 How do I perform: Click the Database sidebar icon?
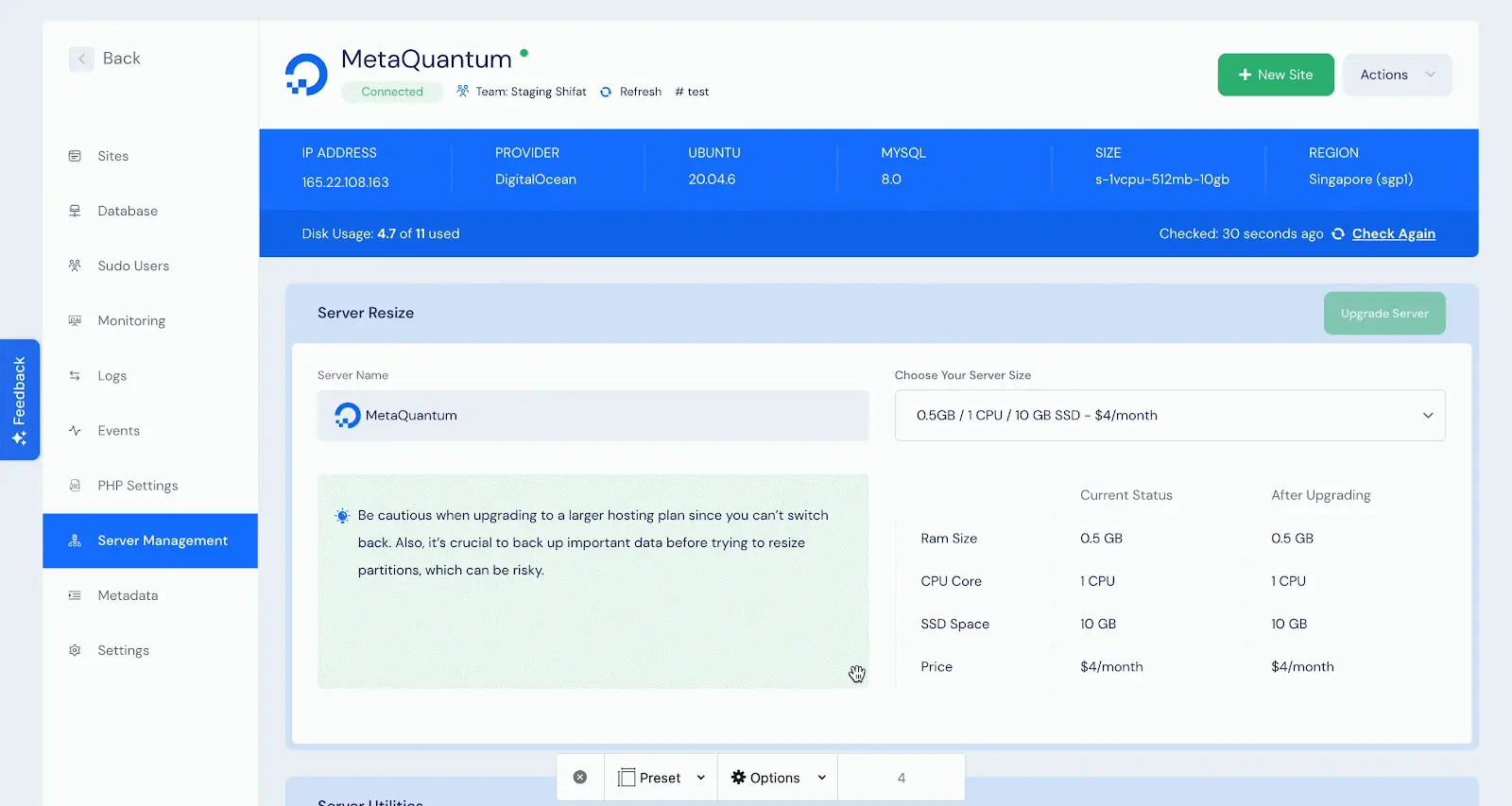[x=75, y=211]
